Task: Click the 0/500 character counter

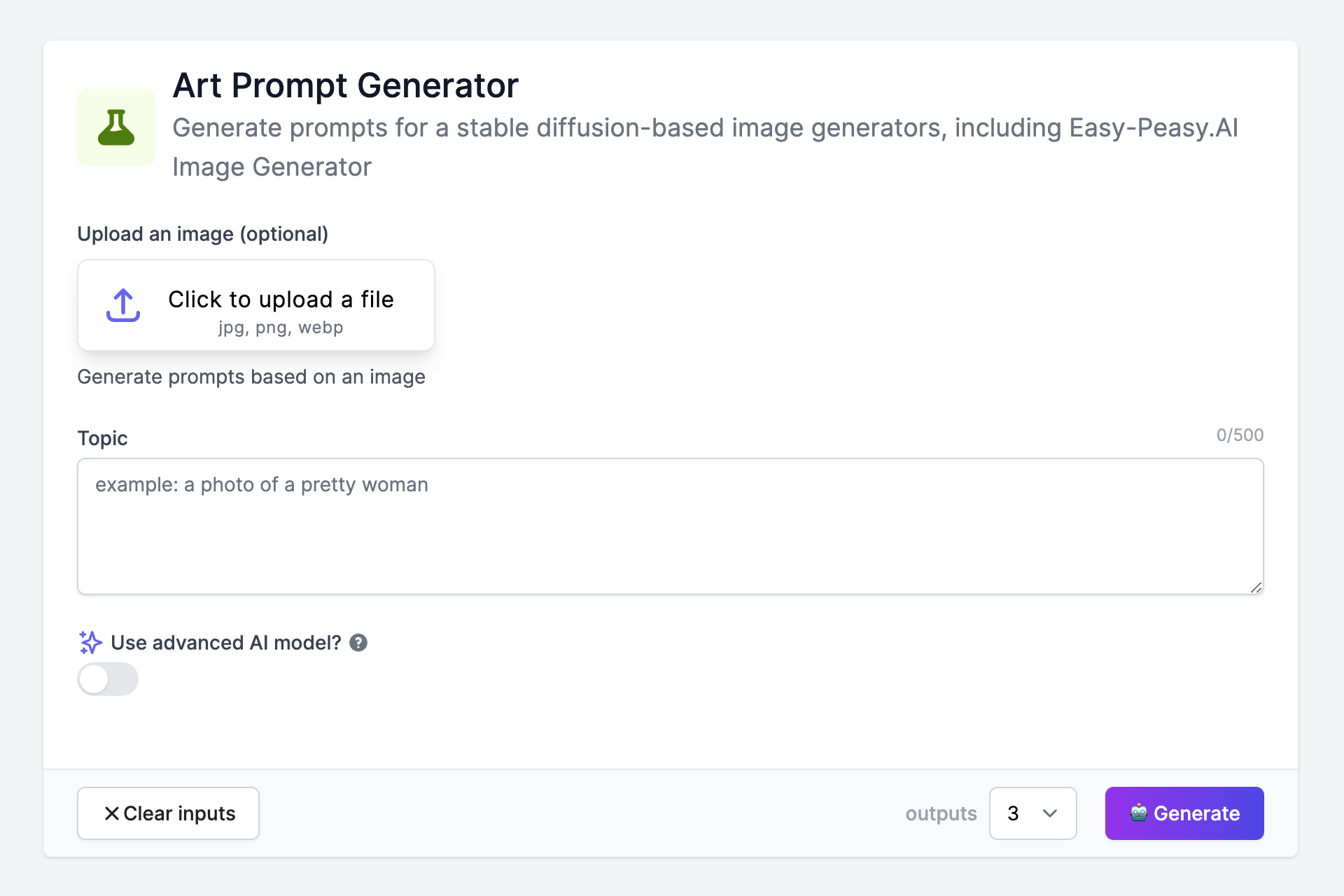Action: tap(1239, 435)
